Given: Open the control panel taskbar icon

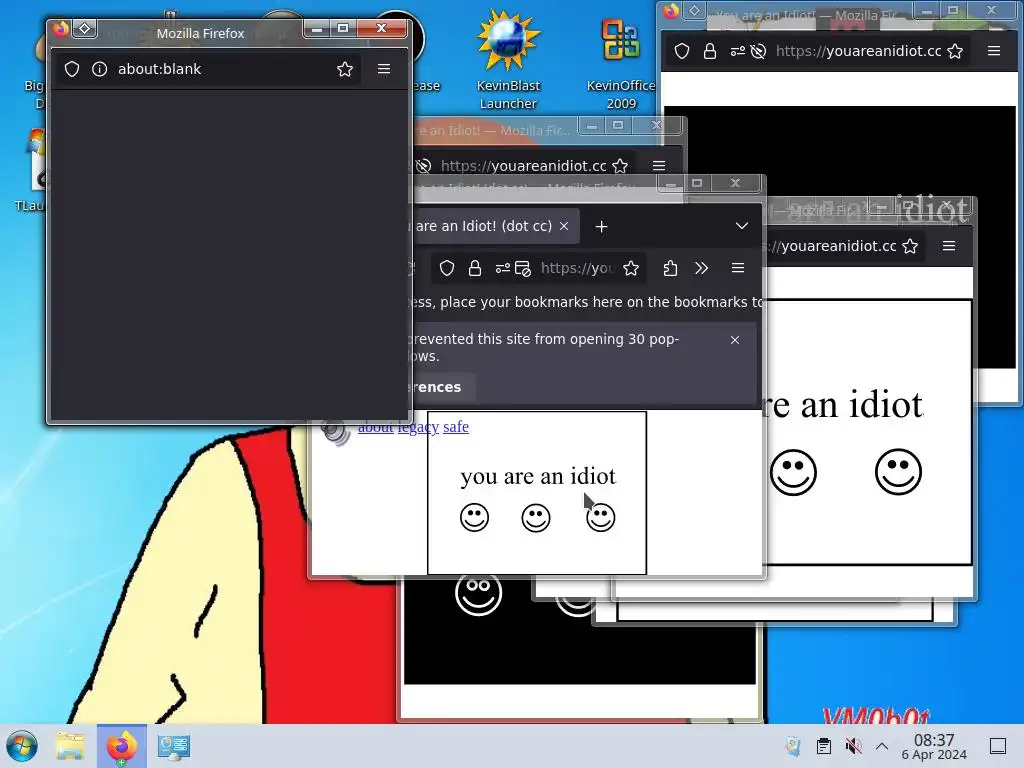Looking at the screenshot, I should coord(174,746).
